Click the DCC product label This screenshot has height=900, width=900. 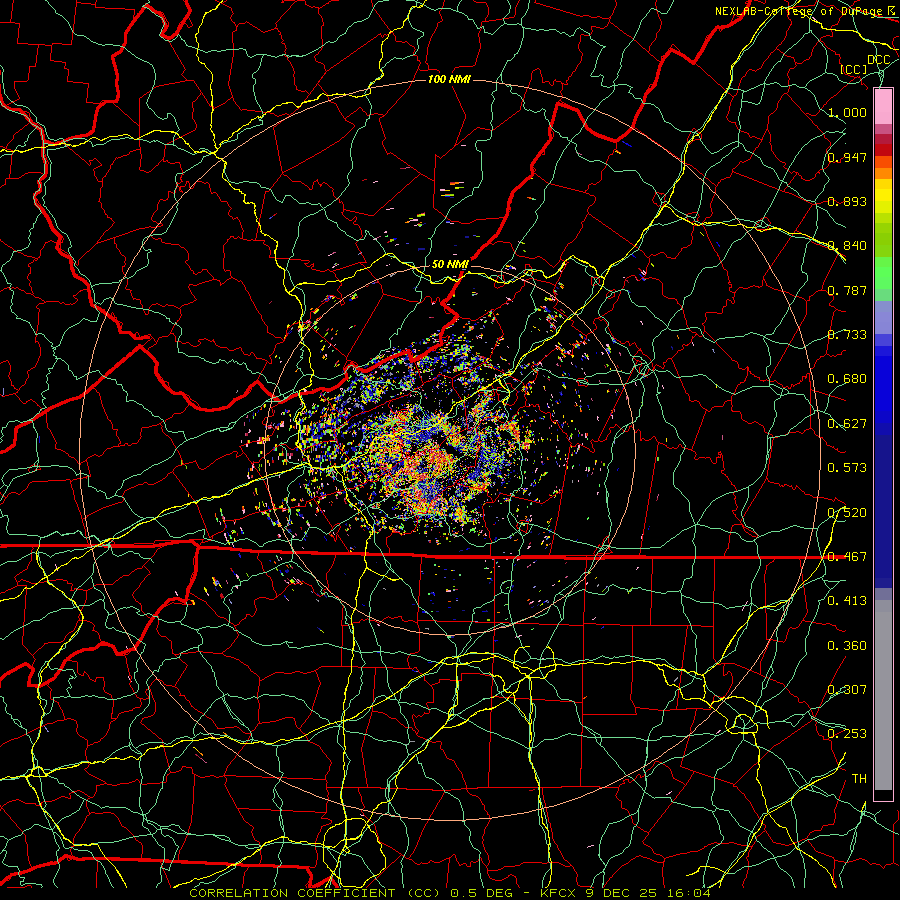879,60
